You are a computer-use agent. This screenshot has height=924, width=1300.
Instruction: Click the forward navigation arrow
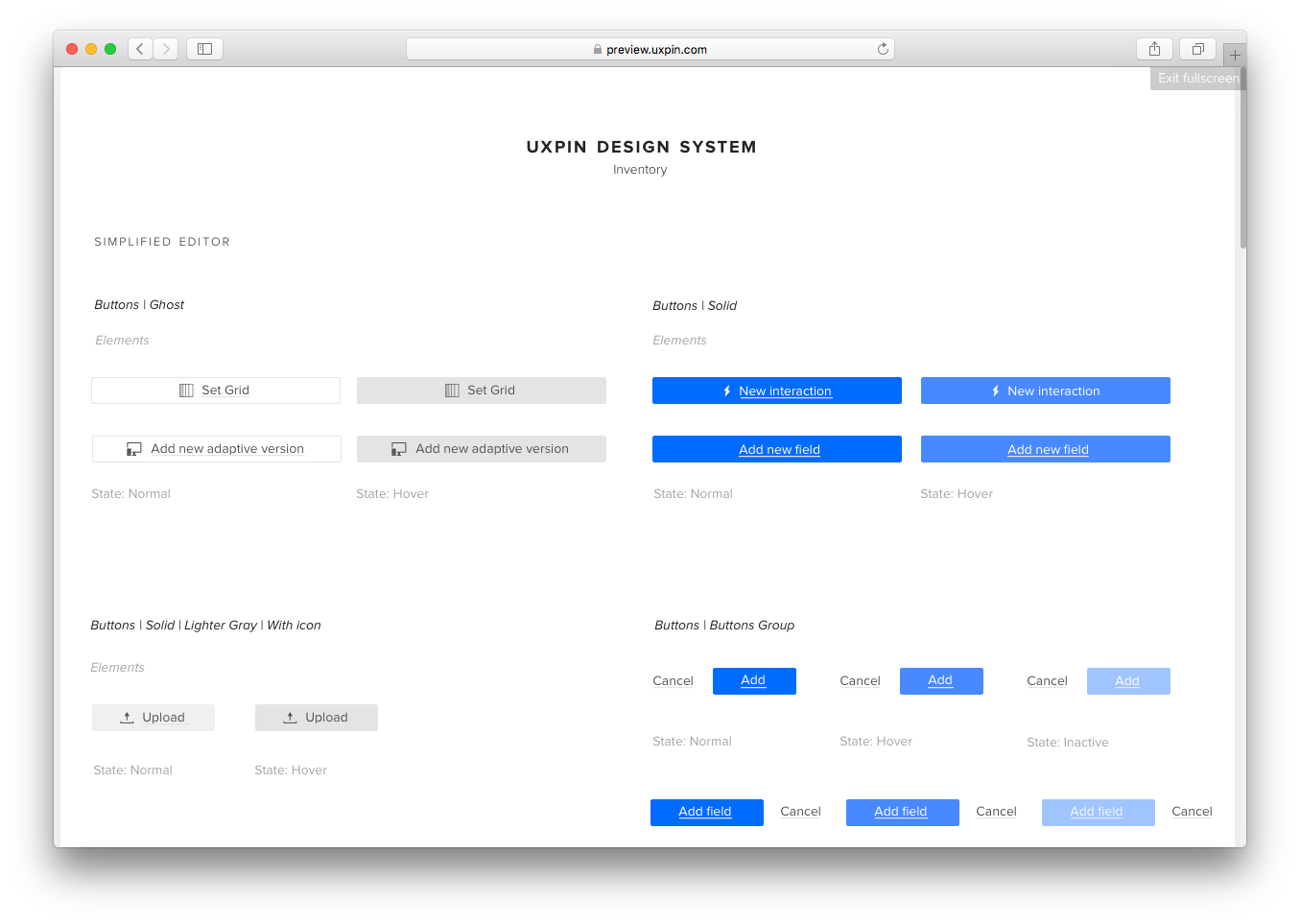pyautogui.click(x=165, y=48)
